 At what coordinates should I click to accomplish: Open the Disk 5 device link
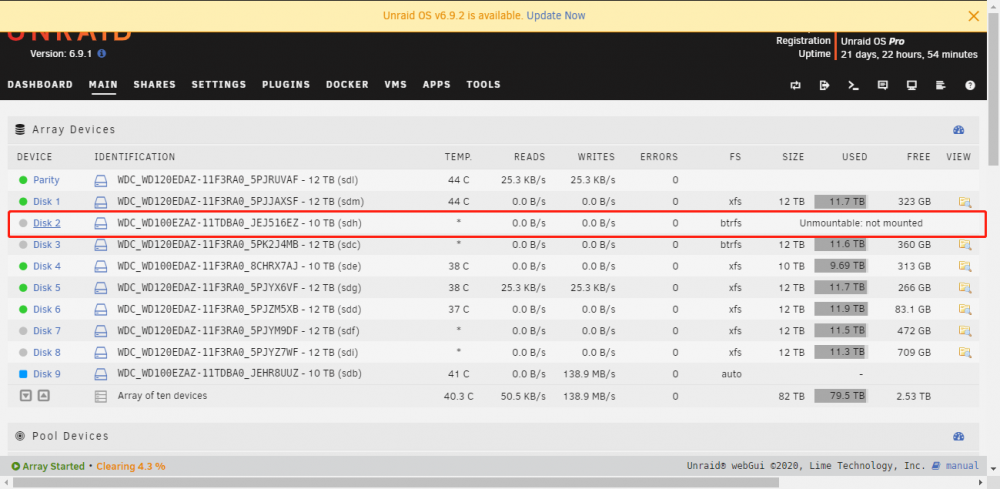[x=47, y=288]
